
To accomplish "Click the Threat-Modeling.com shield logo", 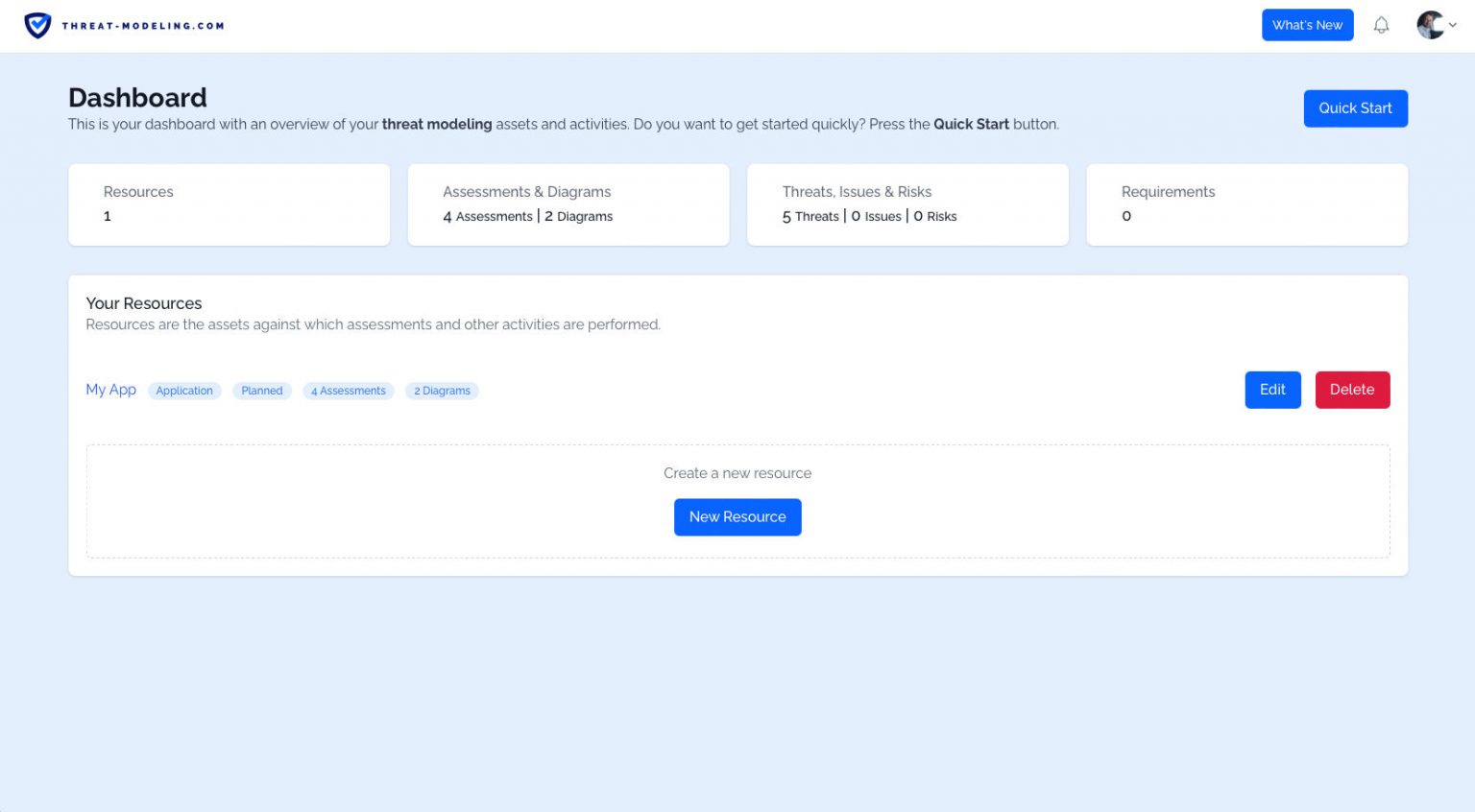I will pos(37,25).
